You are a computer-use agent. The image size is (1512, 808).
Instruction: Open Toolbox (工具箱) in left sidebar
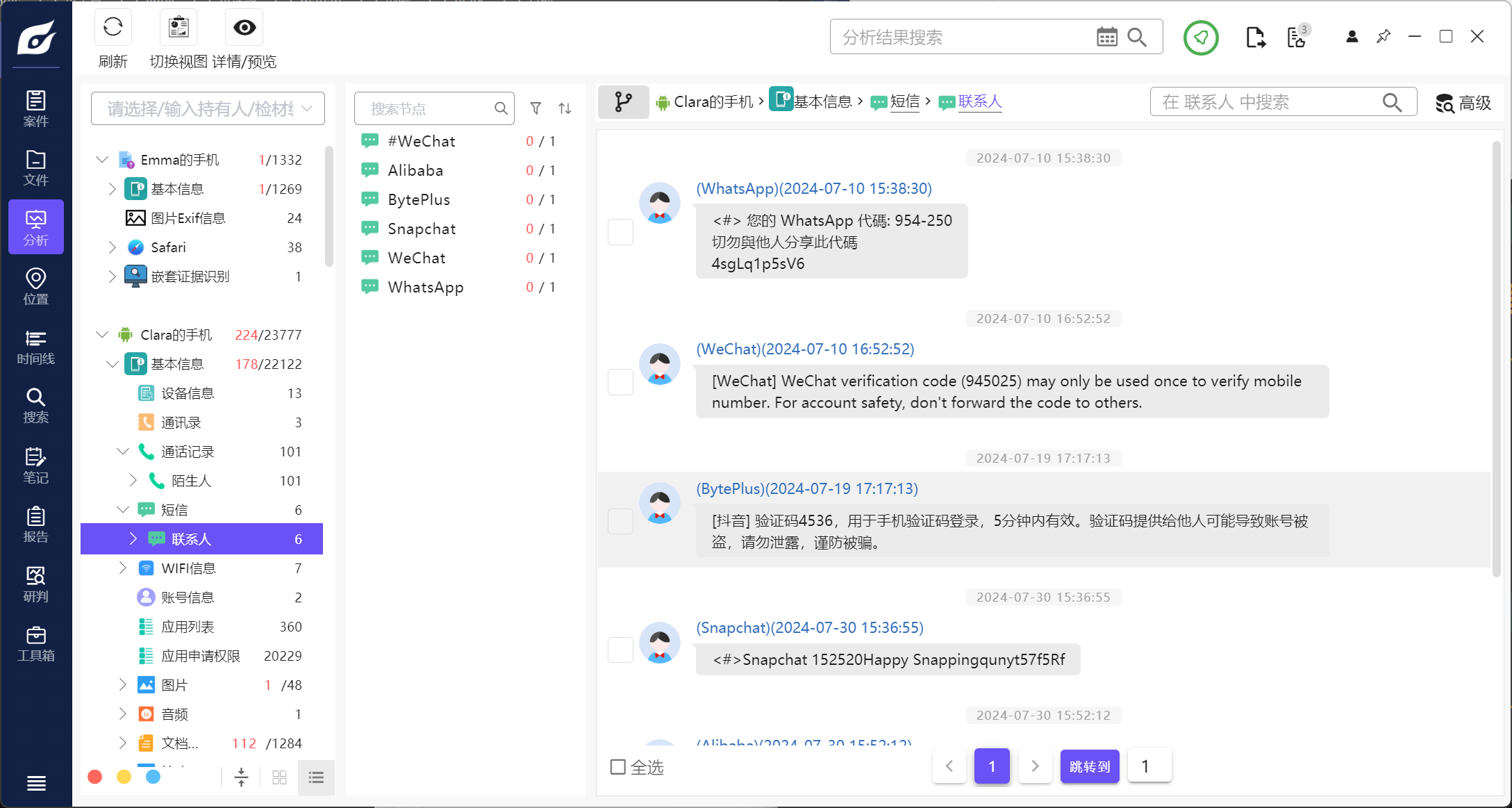tap(35, 643)
